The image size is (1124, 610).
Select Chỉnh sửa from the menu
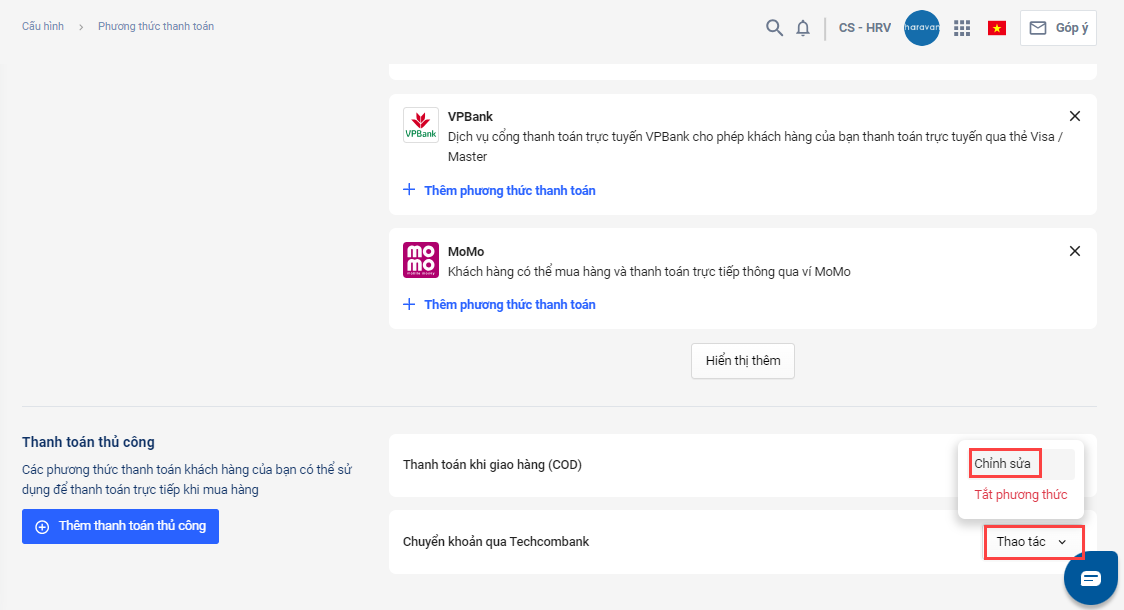click(x=1003, y=463)
